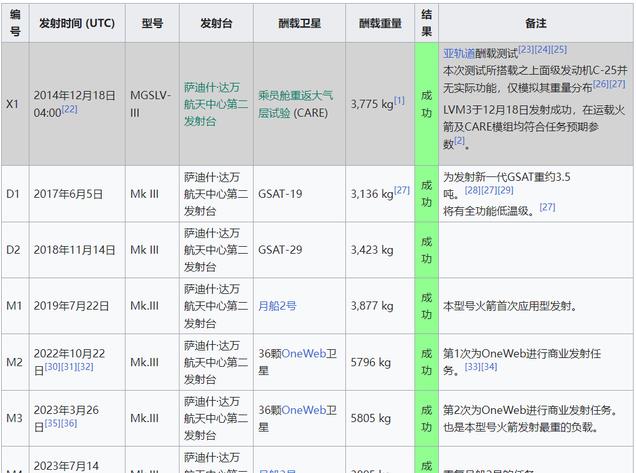Open citation [27] next to 3,136 kg
Image resolution: width=636 pixels, height=473 pixels.
pyautogui.click(x=402, y=190)
